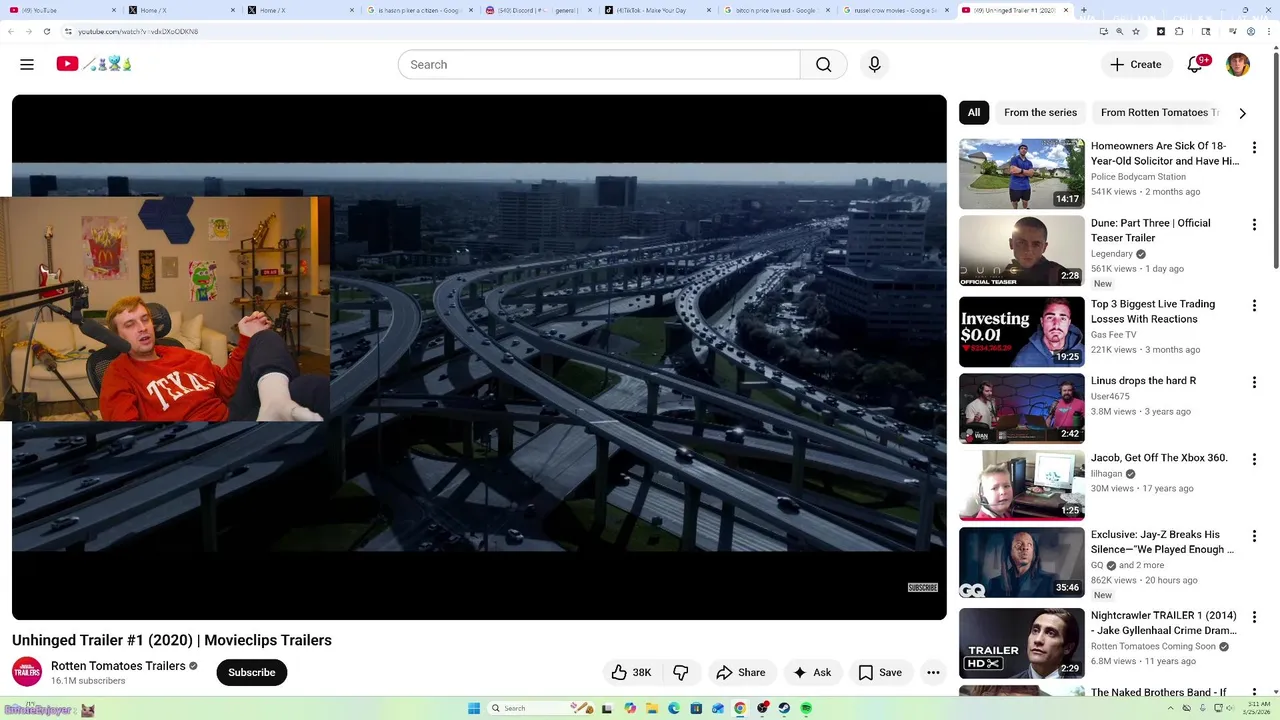The image size is (1280, 720).
Task: Go to YouTube home via logo
Action: click(94, 64)
